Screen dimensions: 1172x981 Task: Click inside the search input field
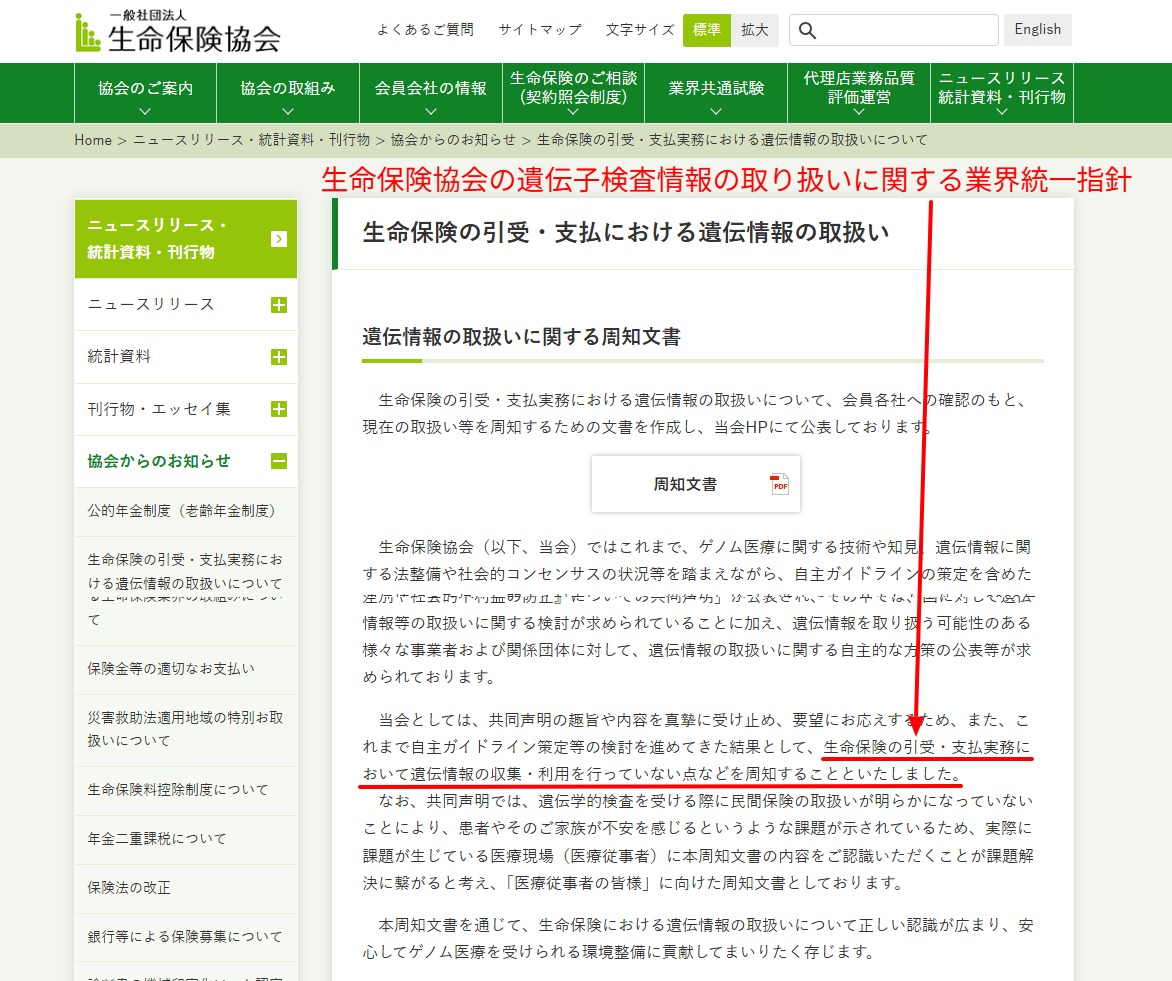pyautogui.click(x=900, y=30)
